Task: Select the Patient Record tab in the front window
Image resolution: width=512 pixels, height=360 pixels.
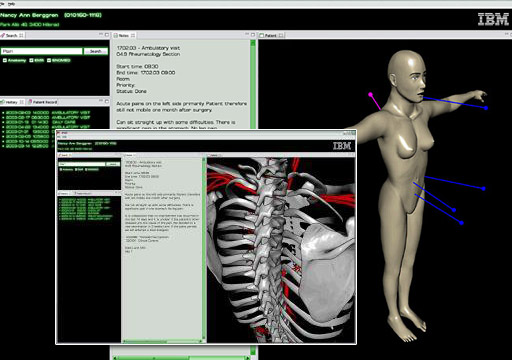Action: tap(83, 193)
